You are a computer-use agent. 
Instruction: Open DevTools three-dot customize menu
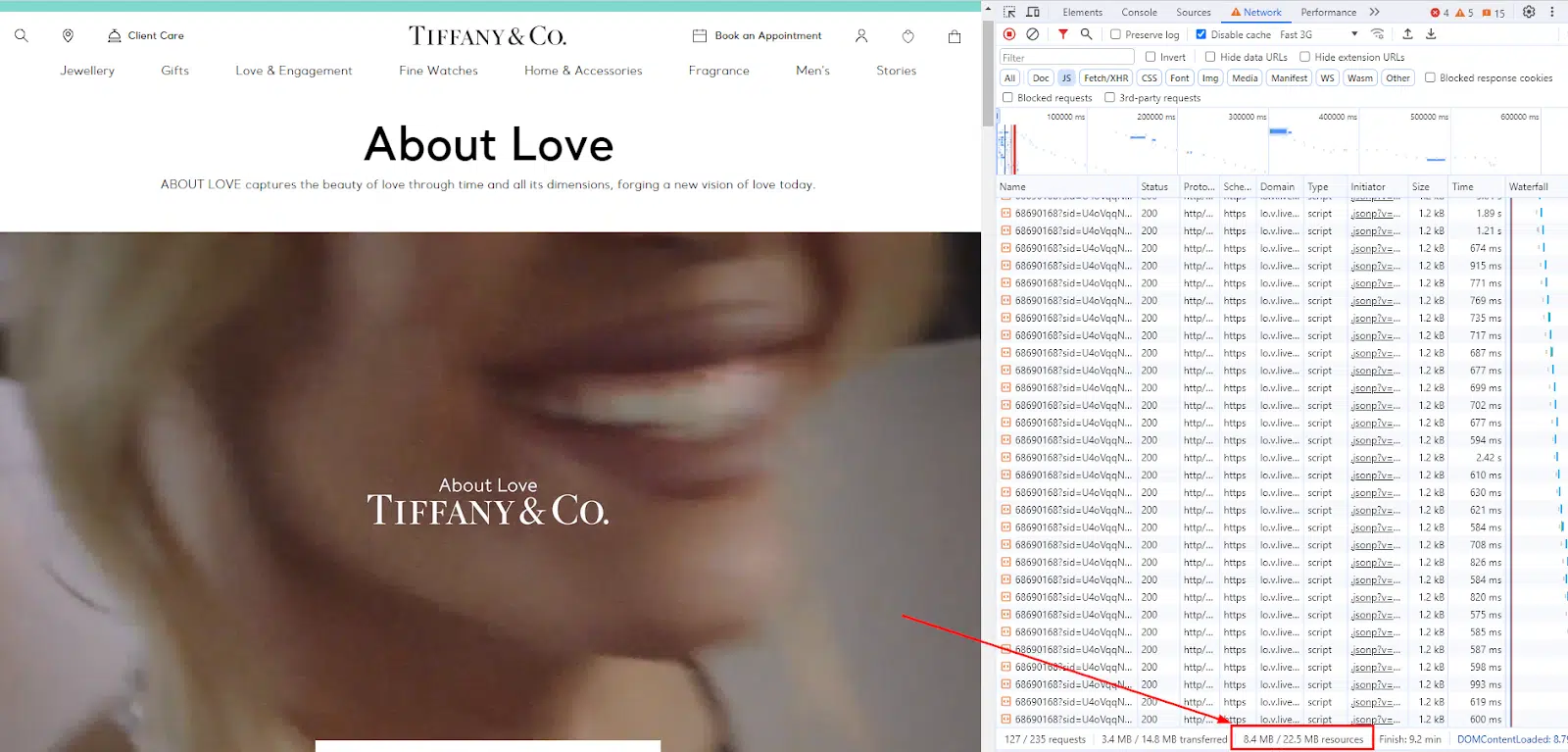(x=1552, y=12)
